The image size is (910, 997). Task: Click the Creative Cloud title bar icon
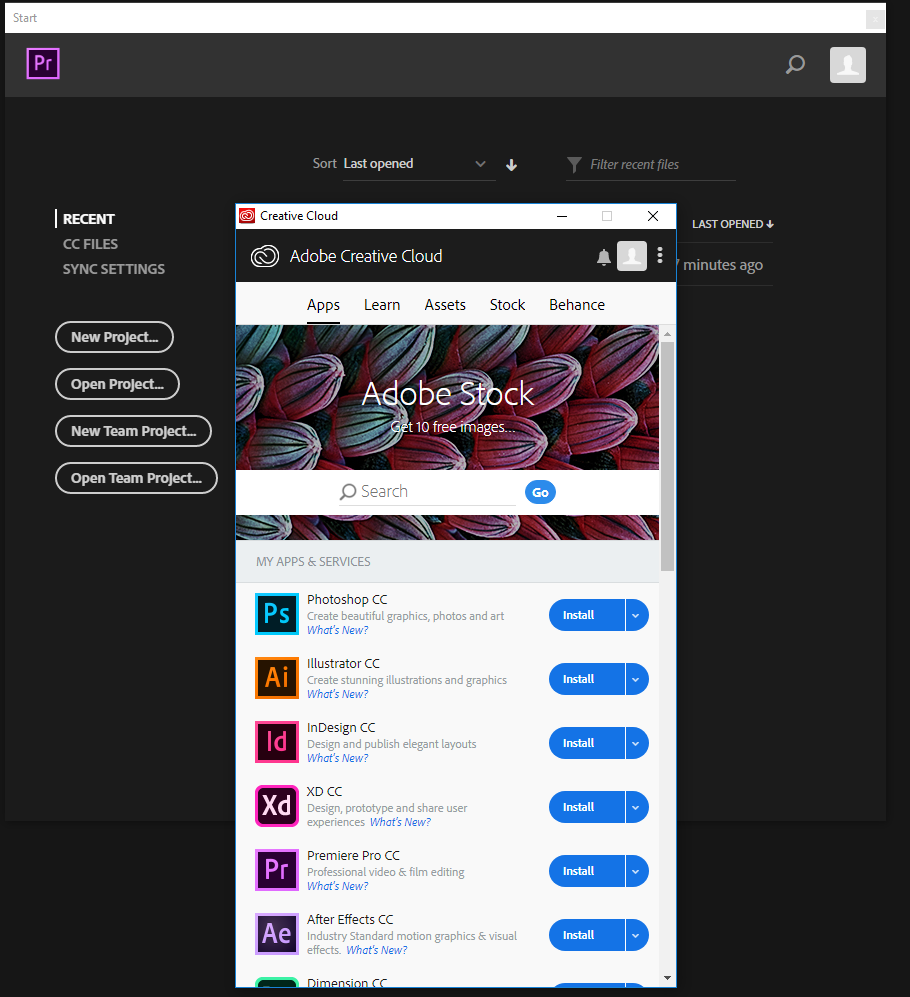(x=247, y=216)
